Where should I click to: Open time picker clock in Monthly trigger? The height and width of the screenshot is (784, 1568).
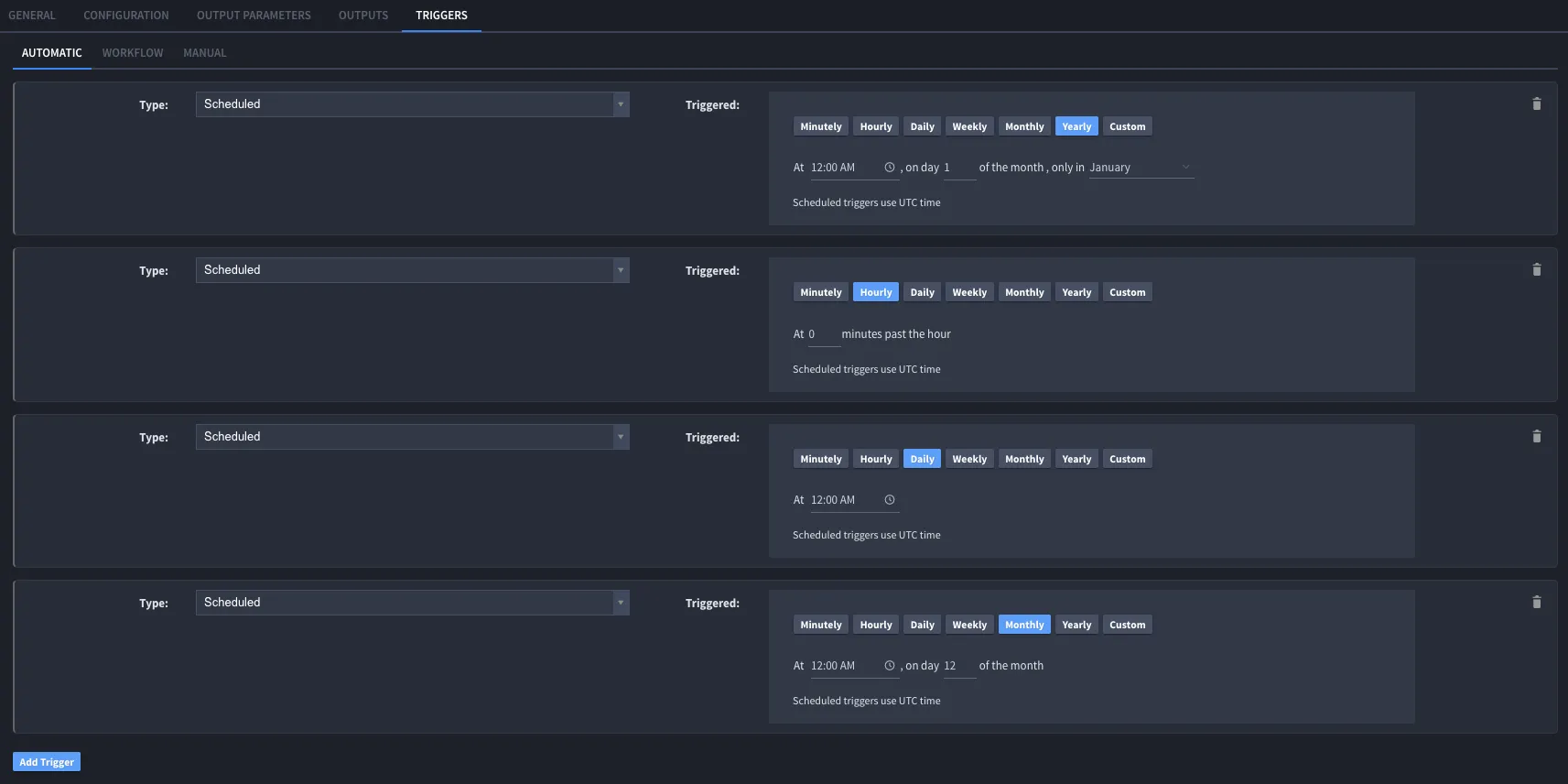point(890,666)
